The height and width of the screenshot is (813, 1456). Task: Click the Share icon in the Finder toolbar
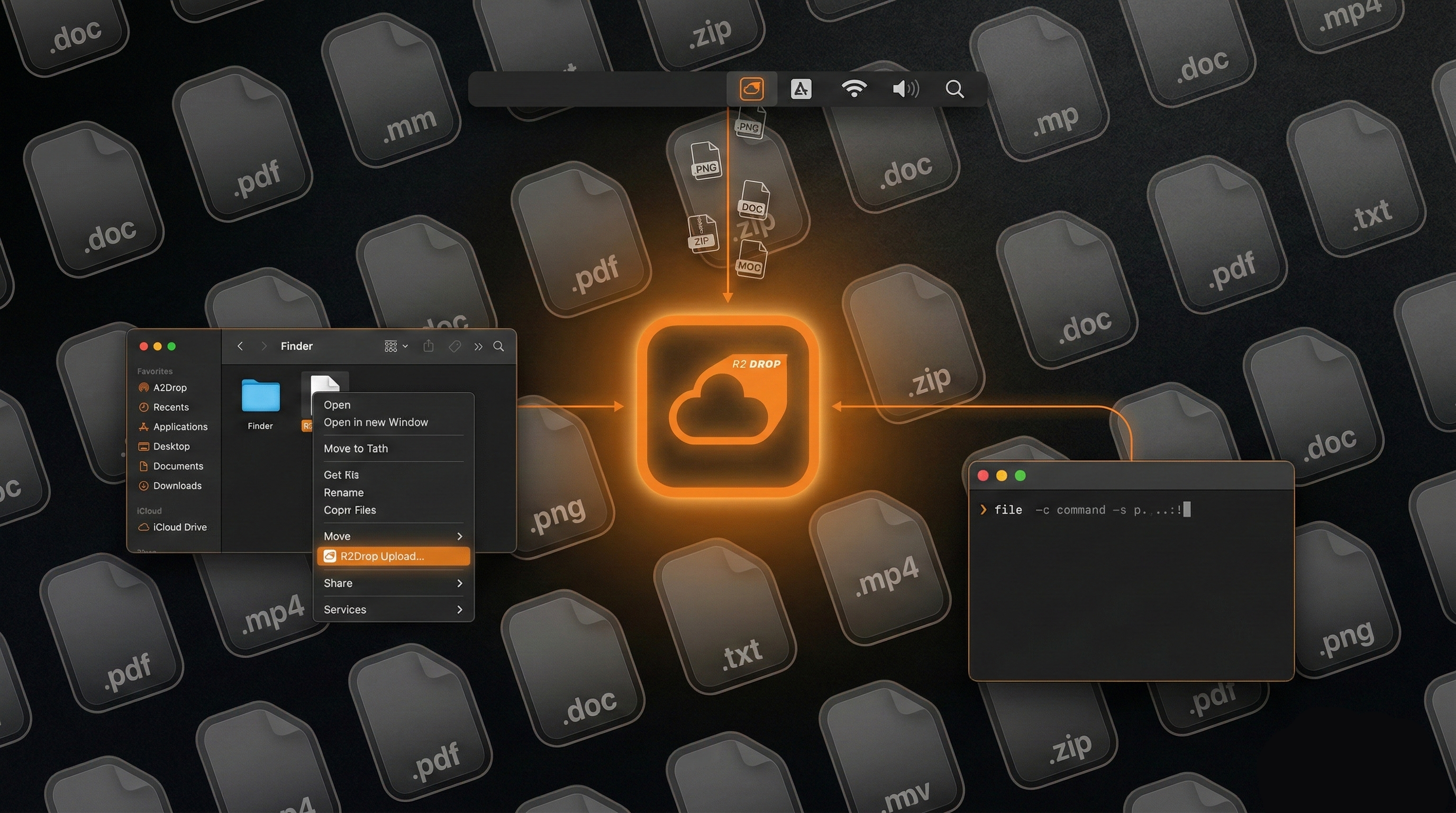pos(429,346)
